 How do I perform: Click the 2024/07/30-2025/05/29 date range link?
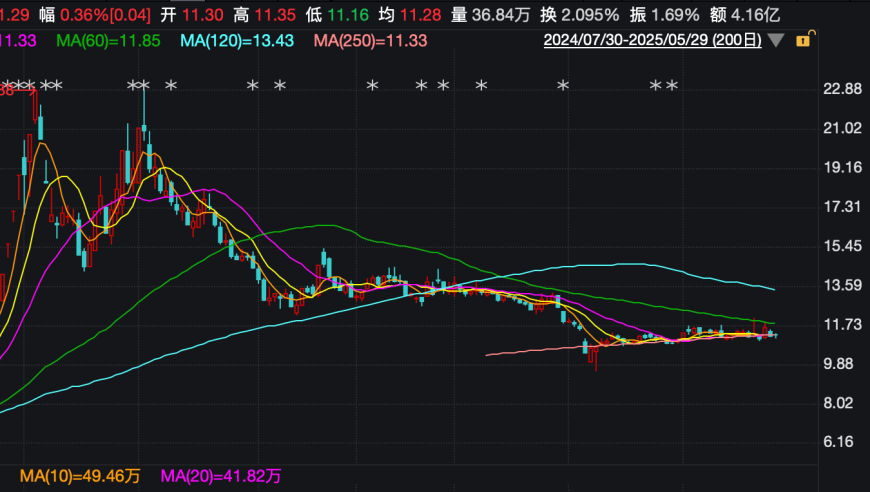coord(652,41)
